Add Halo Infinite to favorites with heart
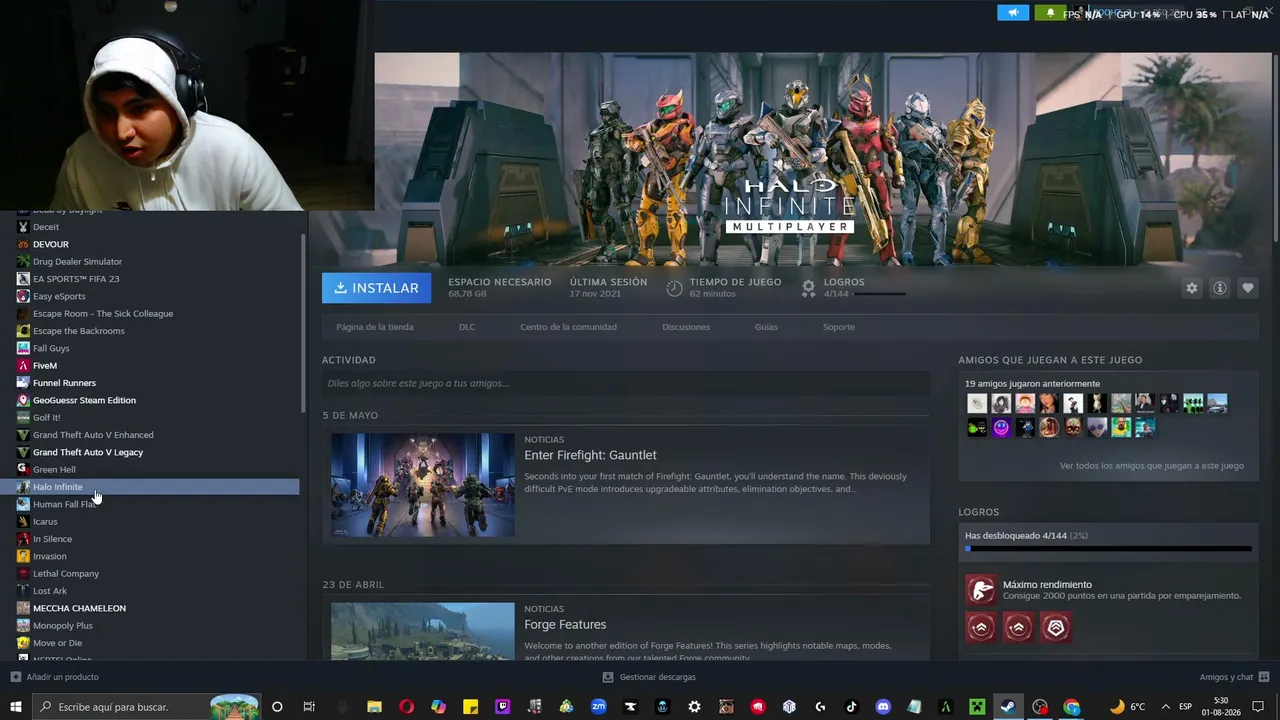This screenshot has width=1280, height=720. pyautogui.click(x=1247, y=288)
